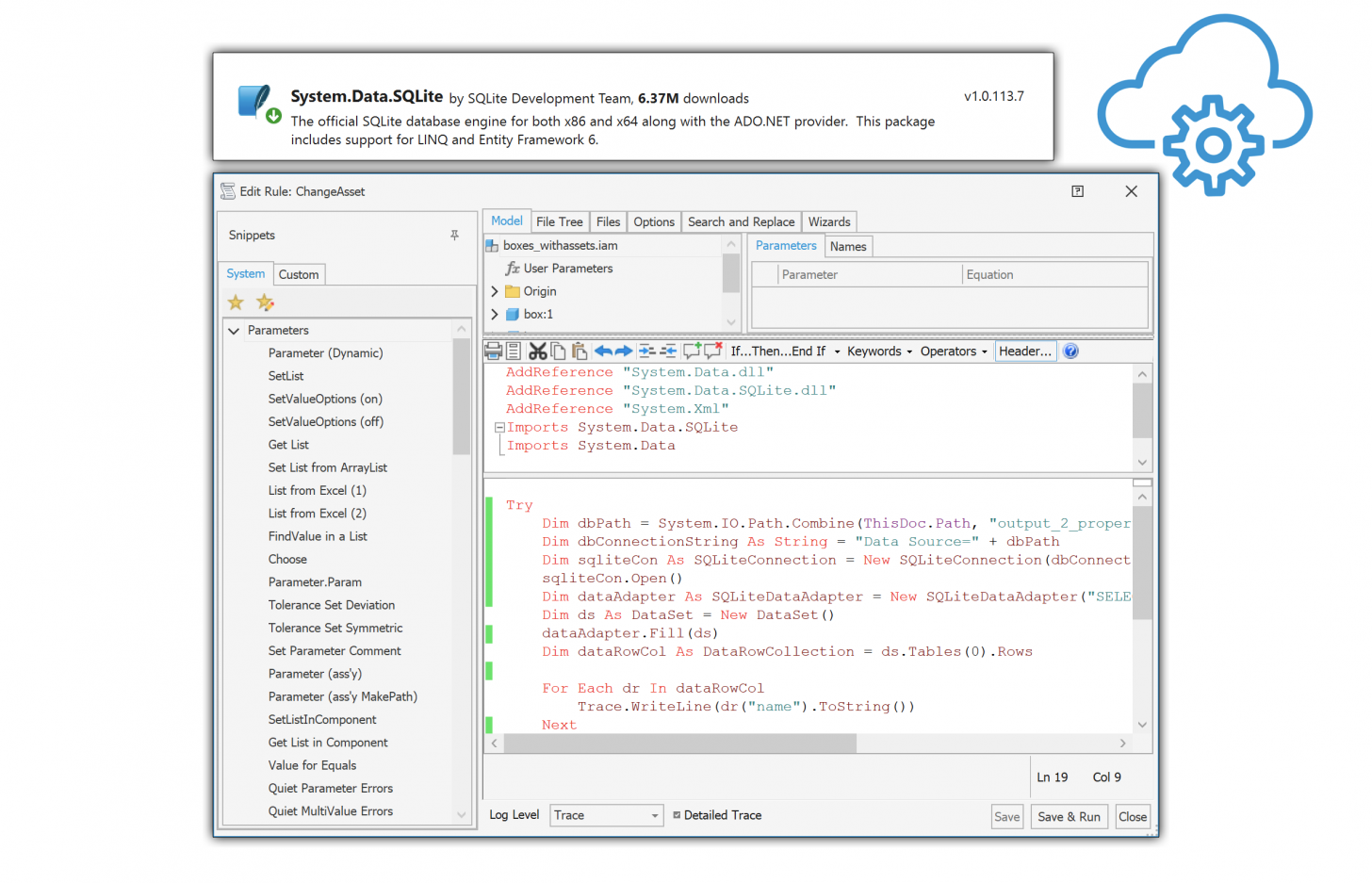Click the Increase Indent icon
Image resolution: width=1372 pixels, height=883 pixels.
pos(646,352)
